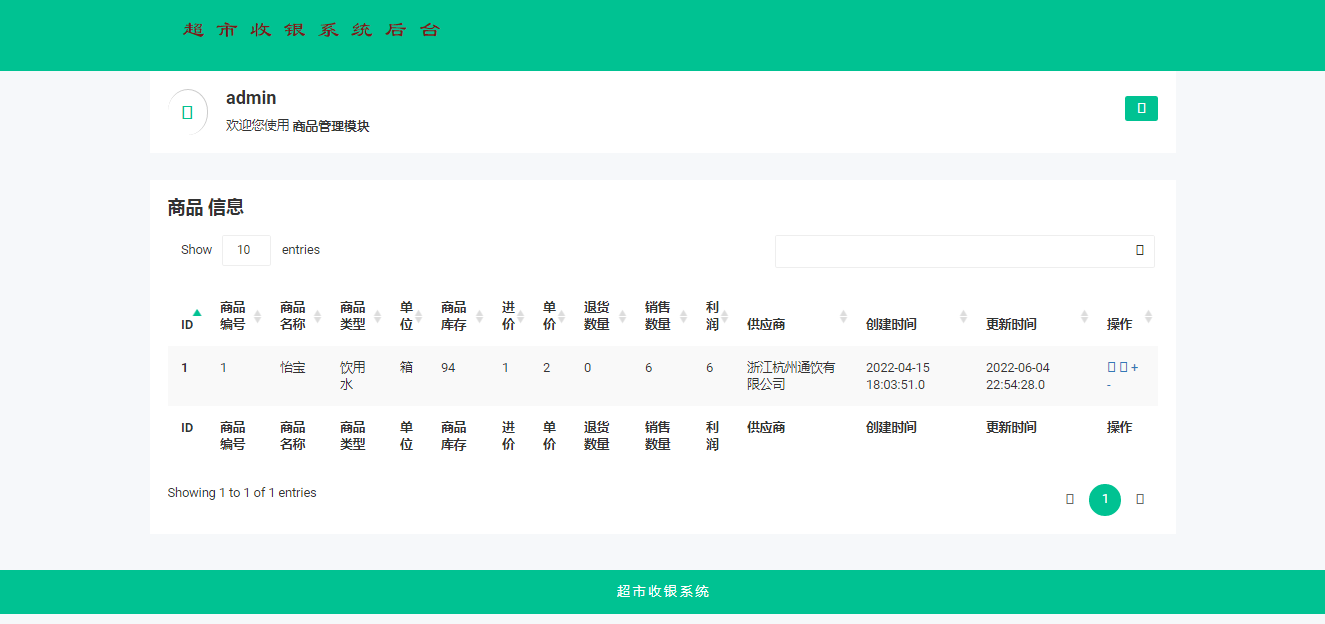Click the circular admin avatar icon
The image size is (1325, 624).
tap(188, 112)
